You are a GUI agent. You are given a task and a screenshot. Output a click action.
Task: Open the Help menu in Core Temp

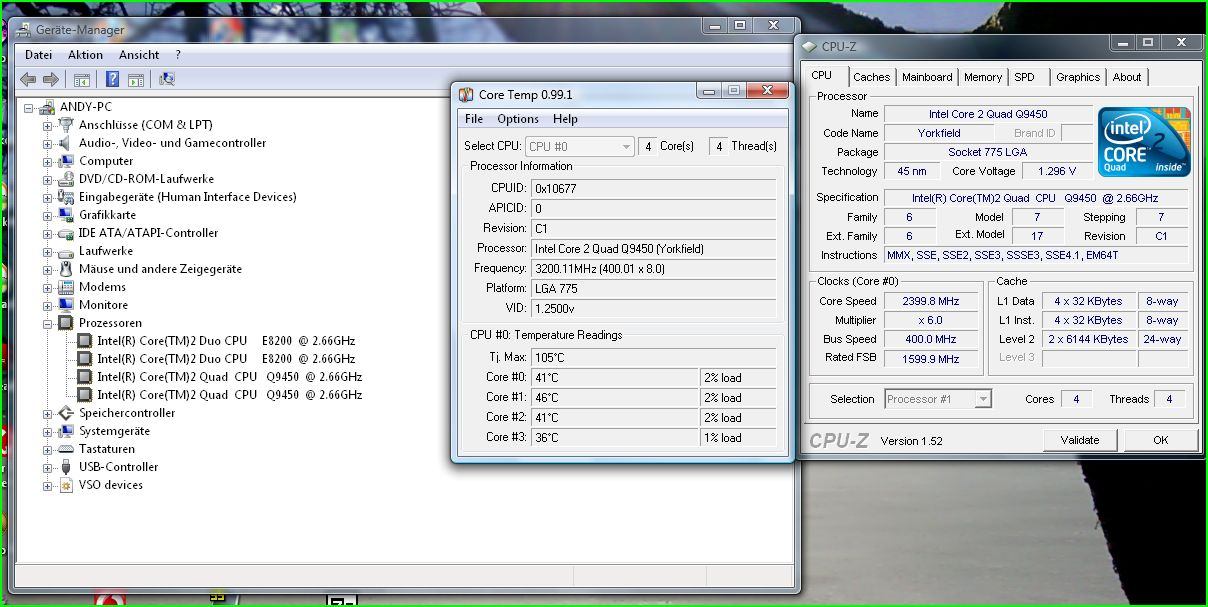pos(565,119)
